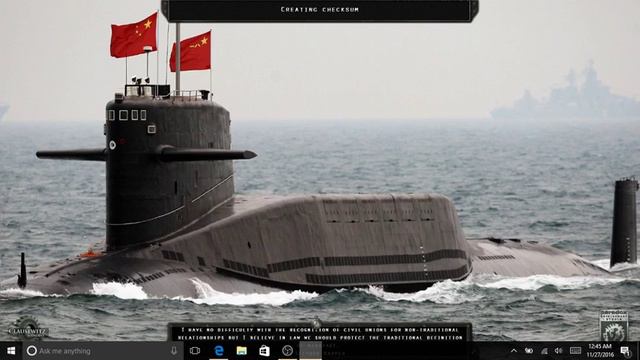
Task: Activate the Cortana microphone icon
Action: pyautogui.click(x=174, y=351)
